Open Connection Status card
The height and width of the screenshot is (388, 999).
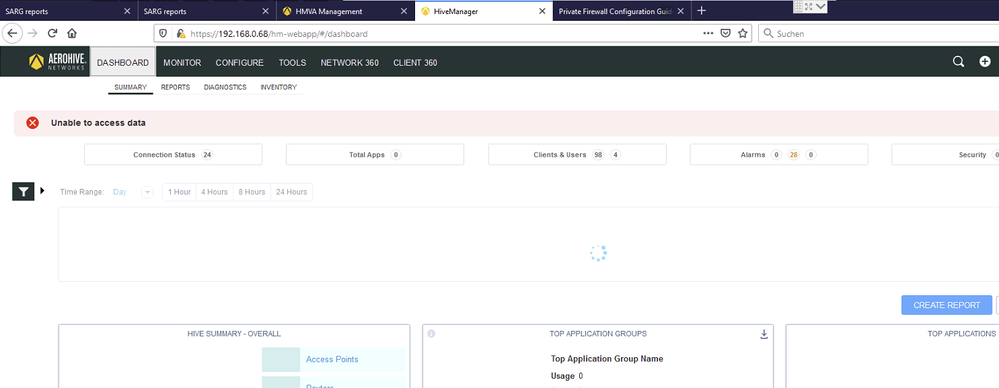[x=173, y=155]
